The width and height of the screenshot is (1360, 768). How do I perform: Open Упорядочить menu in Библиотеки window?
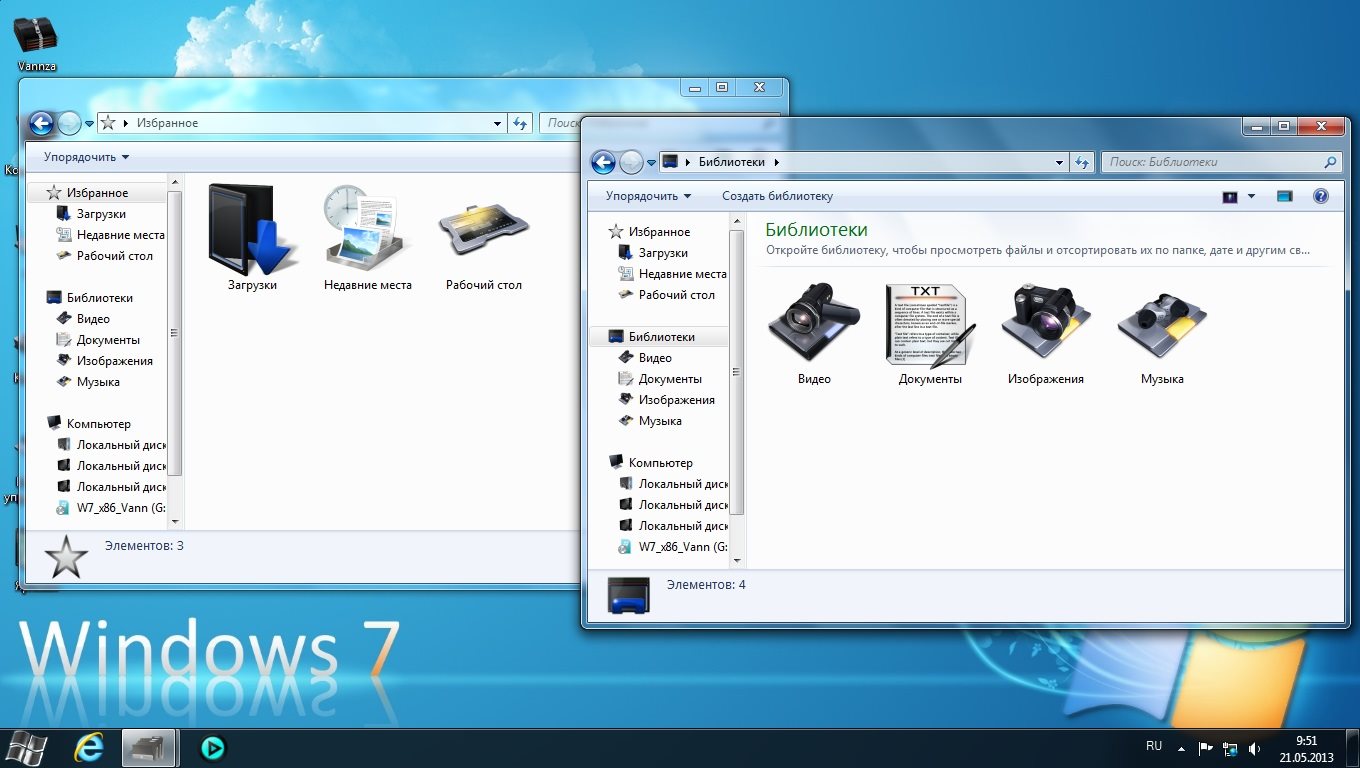click(x=648, y=196)
